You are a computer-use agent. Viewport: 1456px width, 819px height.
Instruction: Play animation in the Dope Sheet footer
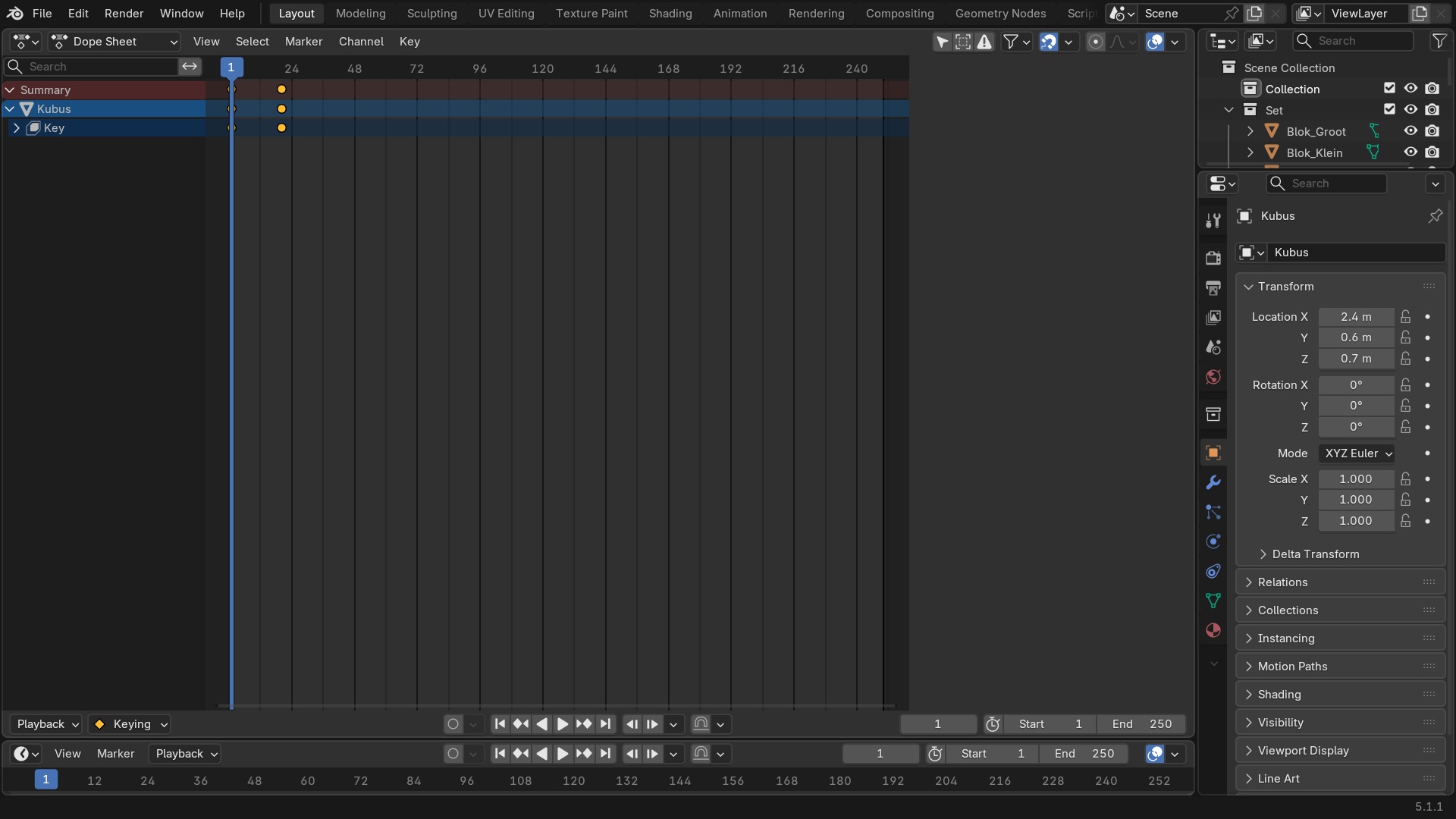563,724
